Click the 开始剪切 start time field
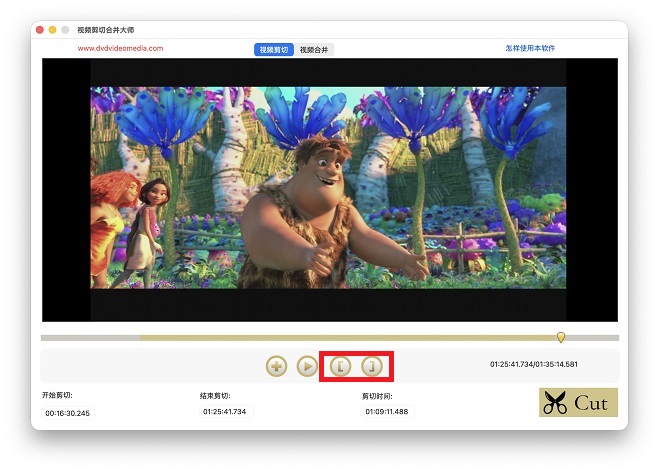This screenshot has height=471, width=659. 68,412
